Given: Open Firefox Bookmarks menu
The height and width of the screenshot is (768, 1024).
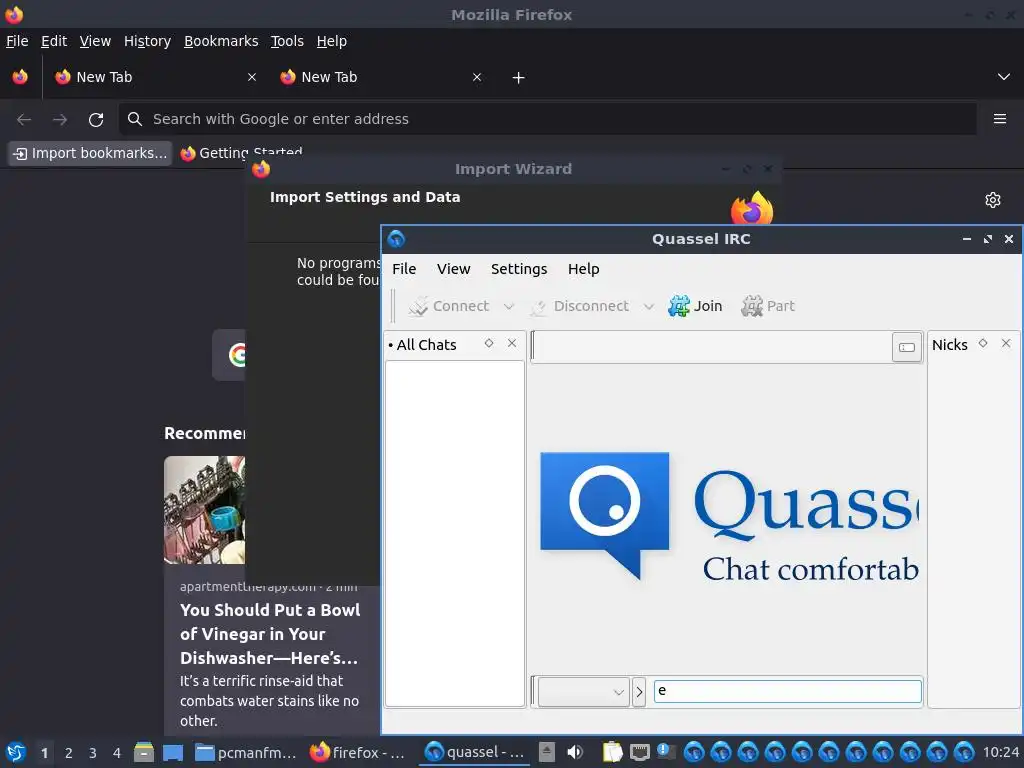Looking at the screenshot, I should point(221,41).
